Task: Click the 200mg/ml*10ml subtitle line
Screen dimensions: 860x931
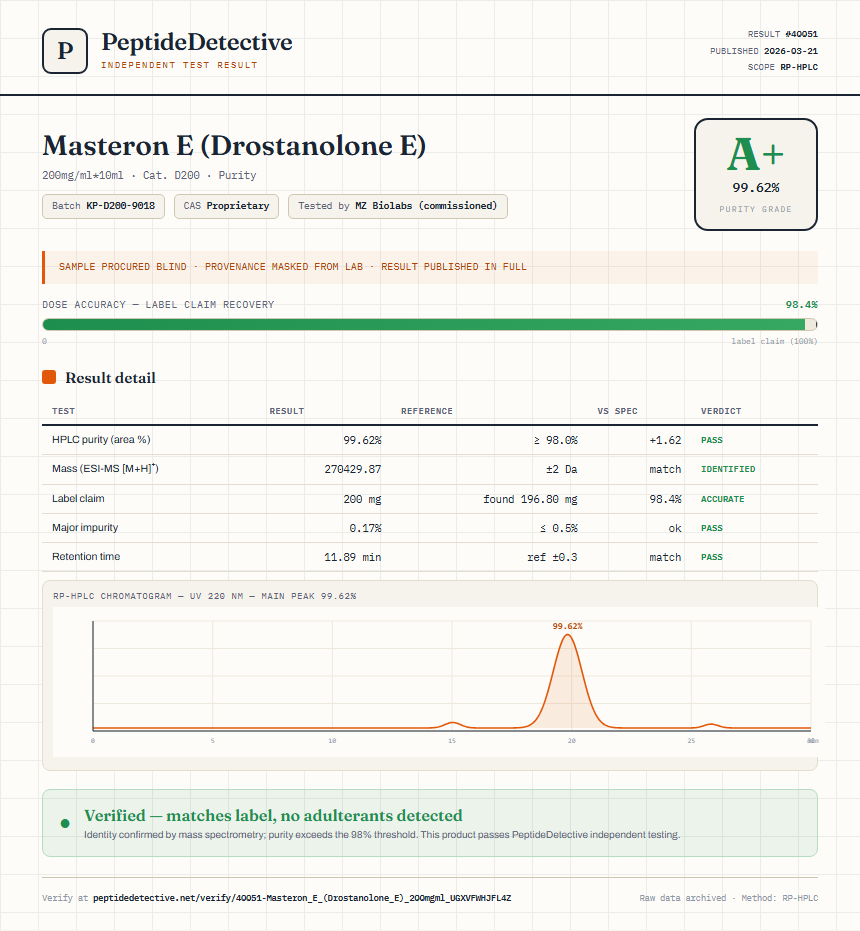Action: pyautogui.click(x=149, y=175)
